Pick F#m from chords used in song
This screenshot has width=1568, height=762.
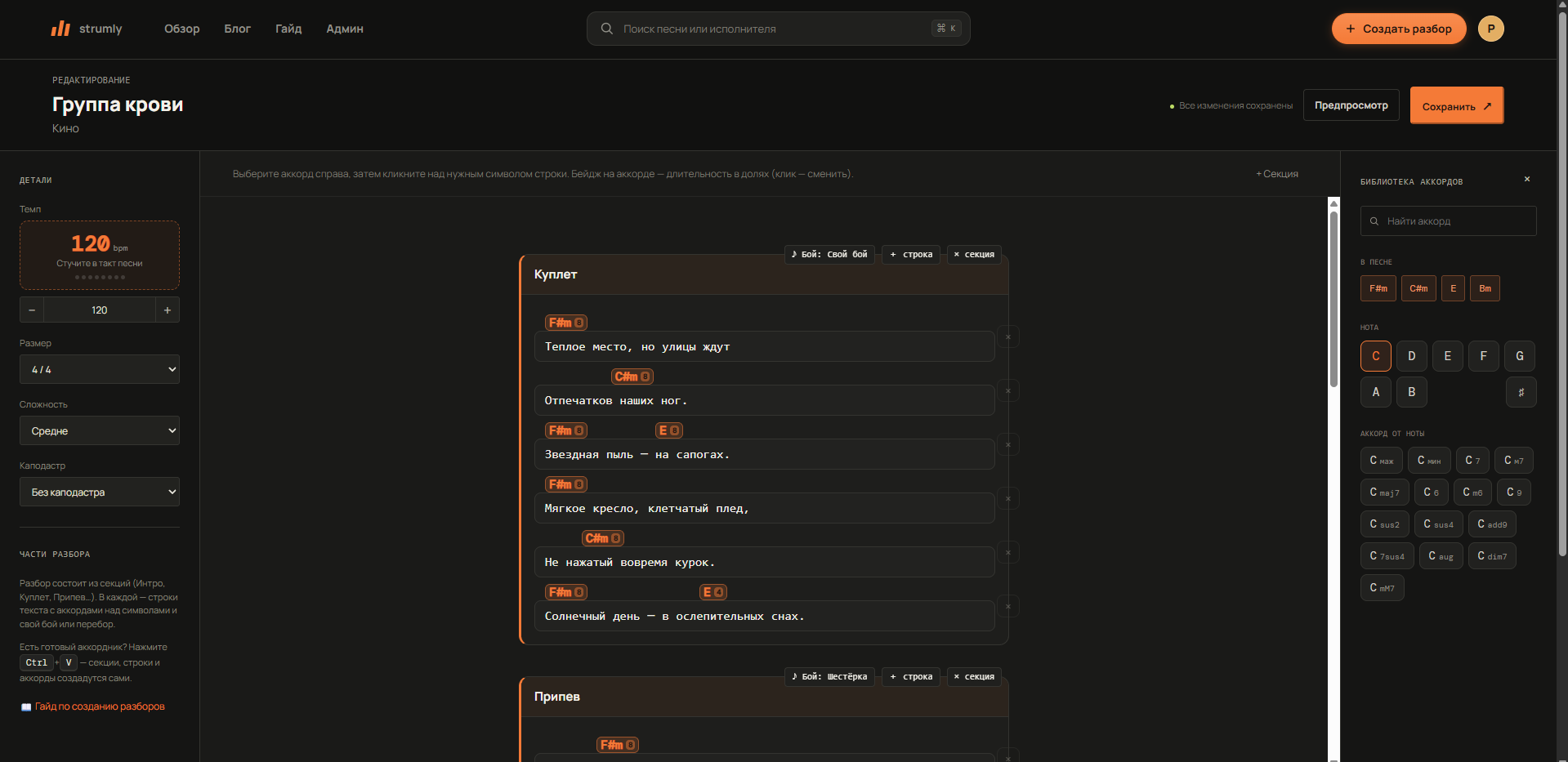point(1378,288)
